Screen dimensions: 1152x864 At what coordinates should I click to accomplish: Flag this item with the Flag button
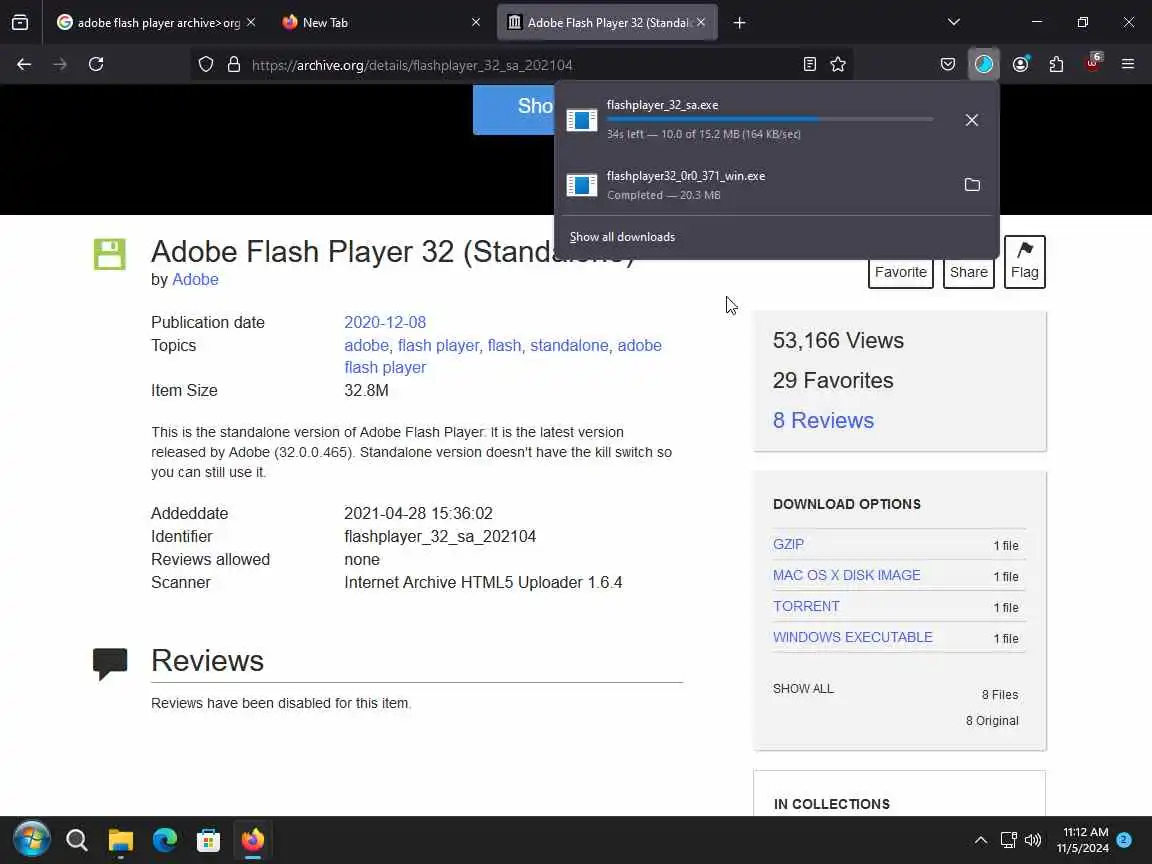[x=1024, y=262]
